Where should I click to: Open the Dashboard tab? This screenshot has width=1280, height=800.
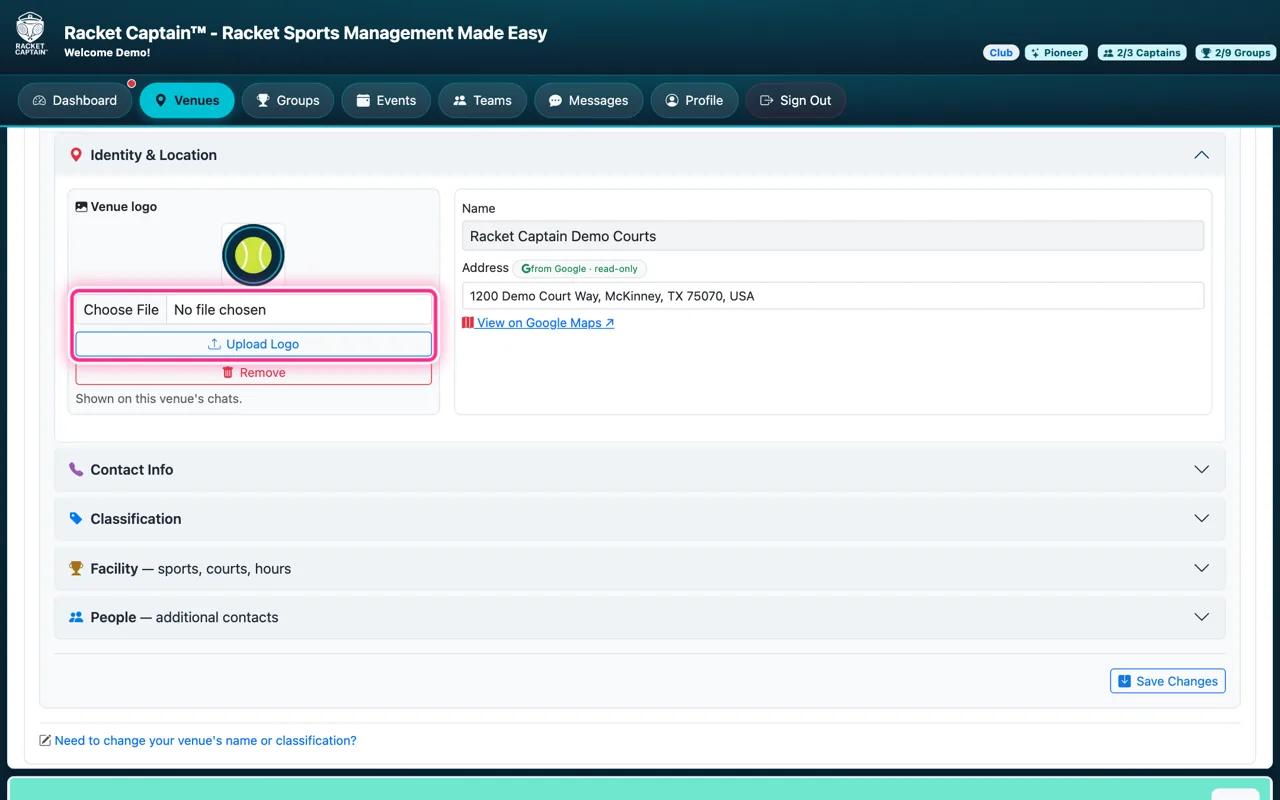(75, 100)
